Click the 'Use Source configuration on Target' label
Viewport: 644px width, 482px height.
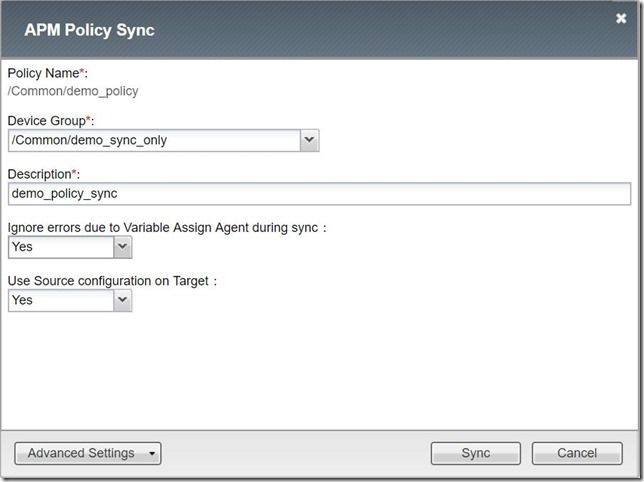pyautogui.click(x=112, y=281)
